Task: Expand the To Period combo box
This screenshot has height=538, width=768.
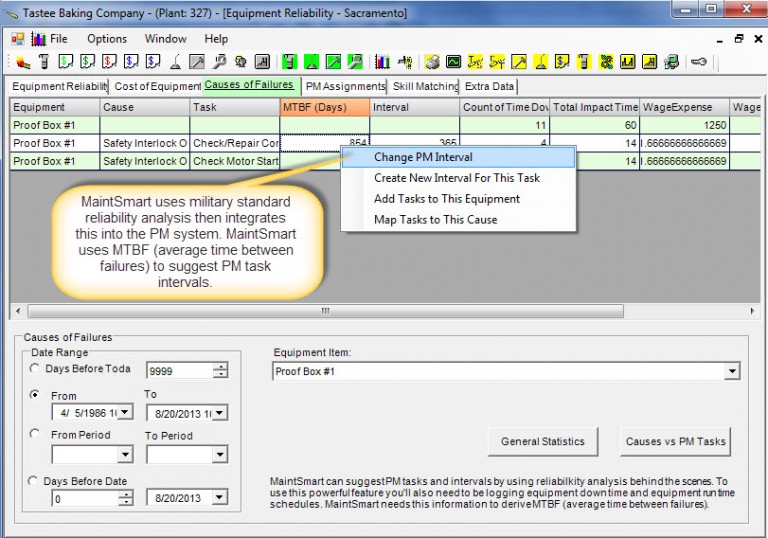Action: [x=220, y=454]
